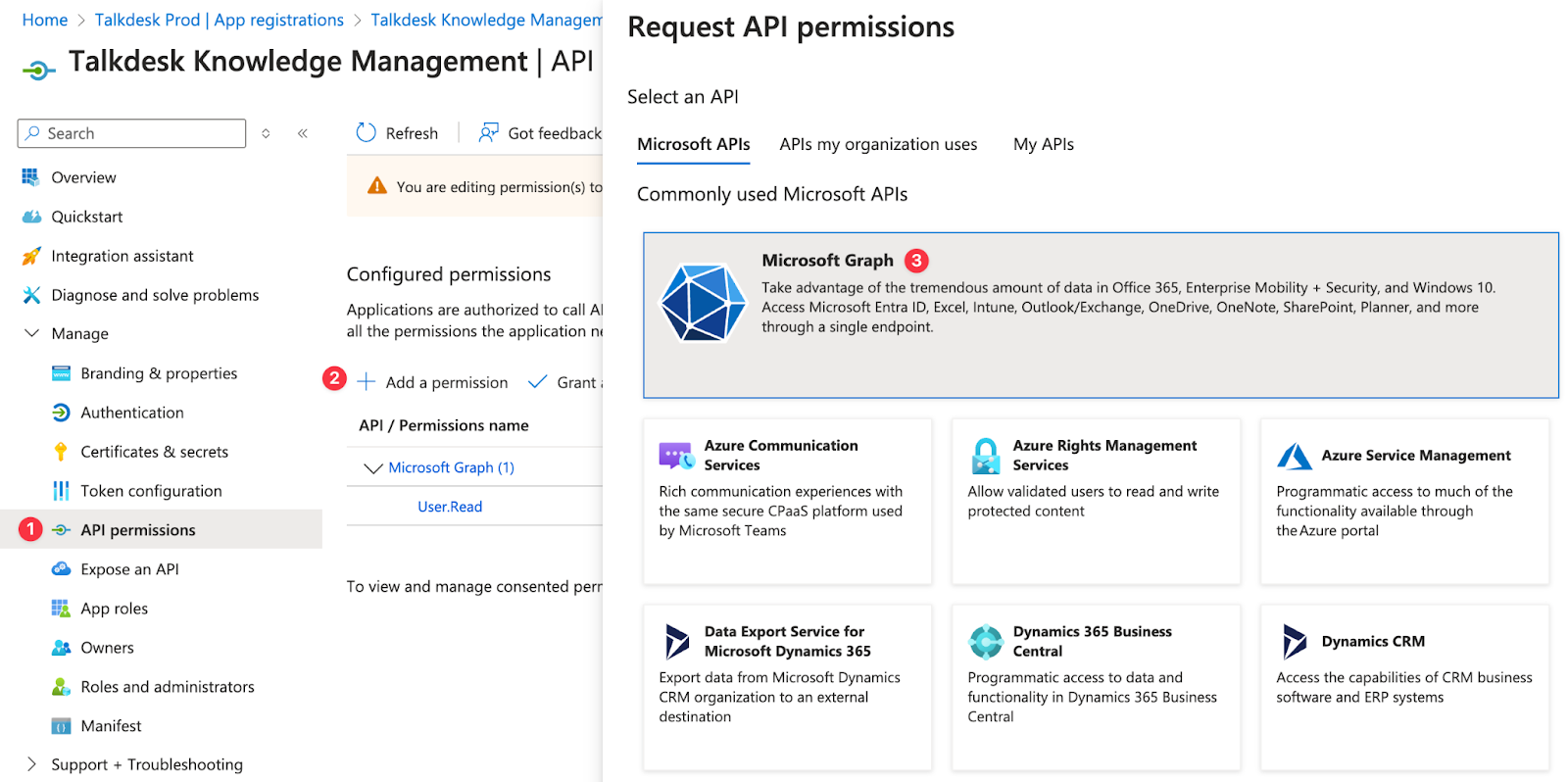
Task: Click the warning icon in editing permissions banner
Action: tap(377, 186)
